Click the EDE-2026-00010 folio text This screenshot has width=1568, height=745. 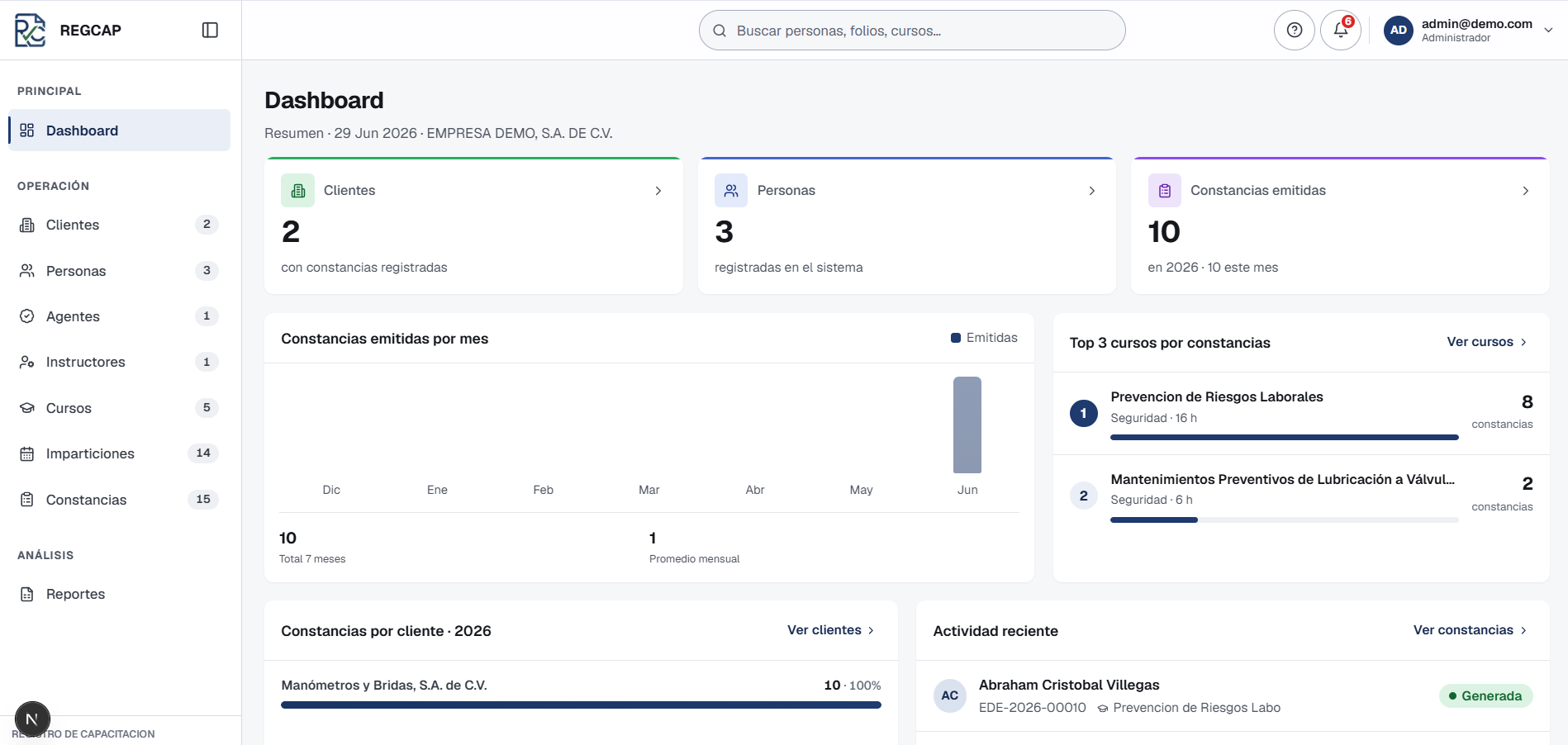pos(1033,708)
